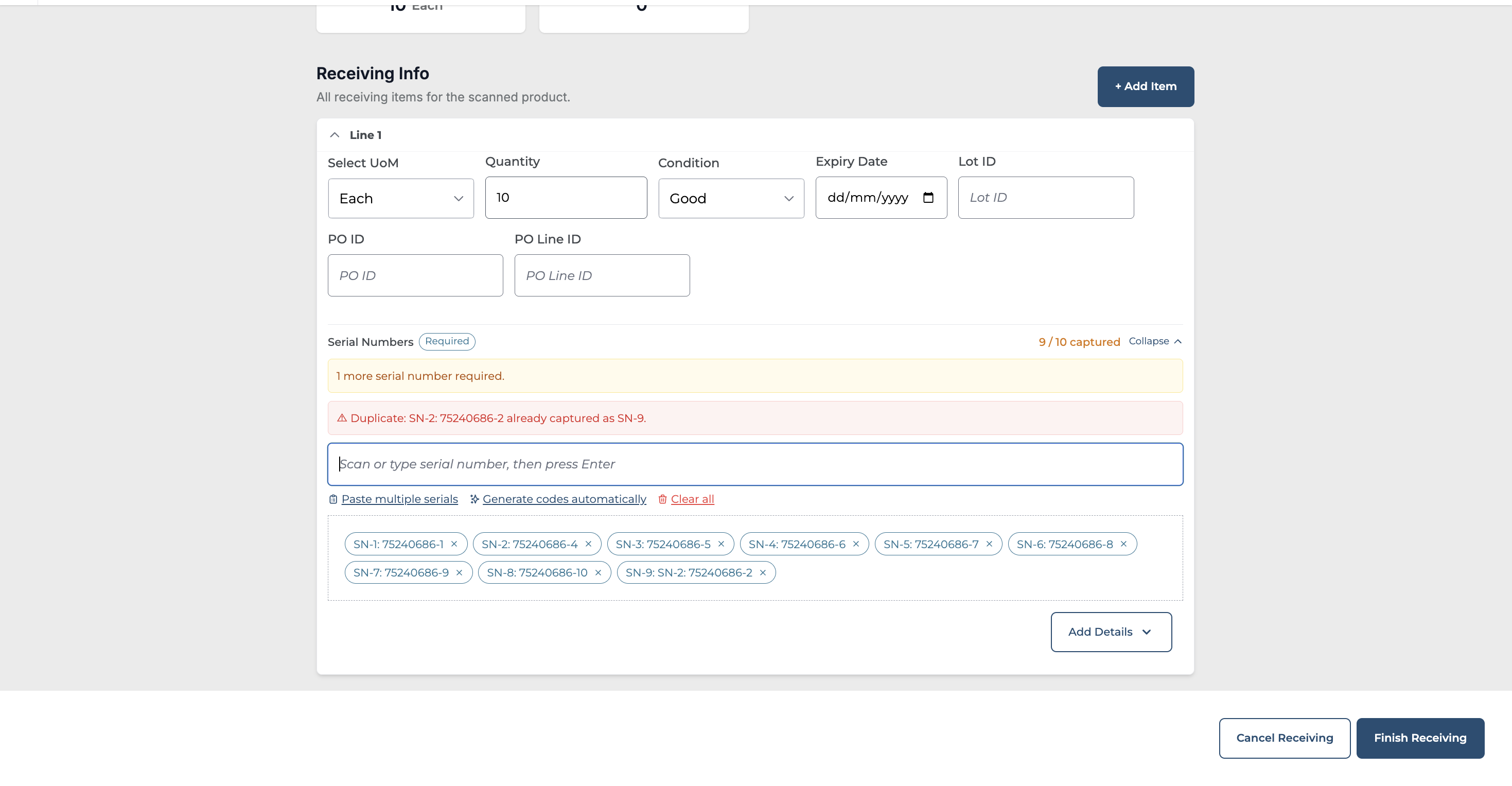This screenshot has width=1512, height=786.
Task: Focus the Quantity field containing 10
Action: pos(566,198)
